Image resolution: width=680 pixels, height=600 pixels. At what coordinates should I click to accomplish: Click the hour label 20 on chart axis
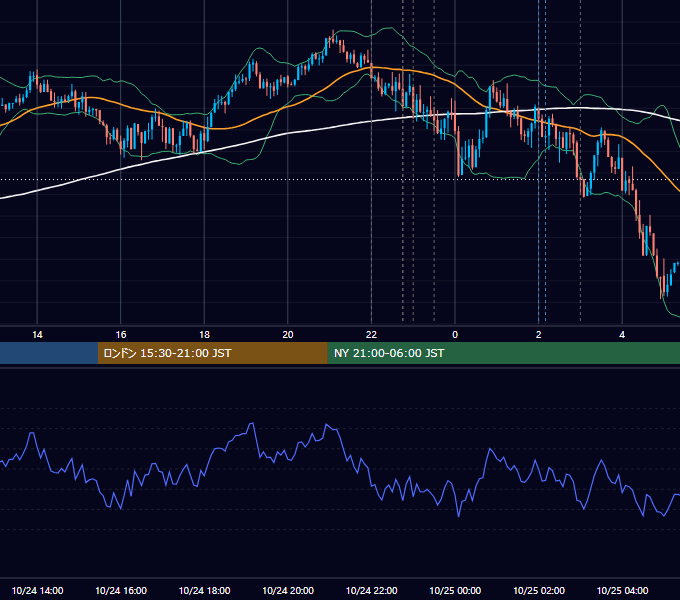(288, 335)
